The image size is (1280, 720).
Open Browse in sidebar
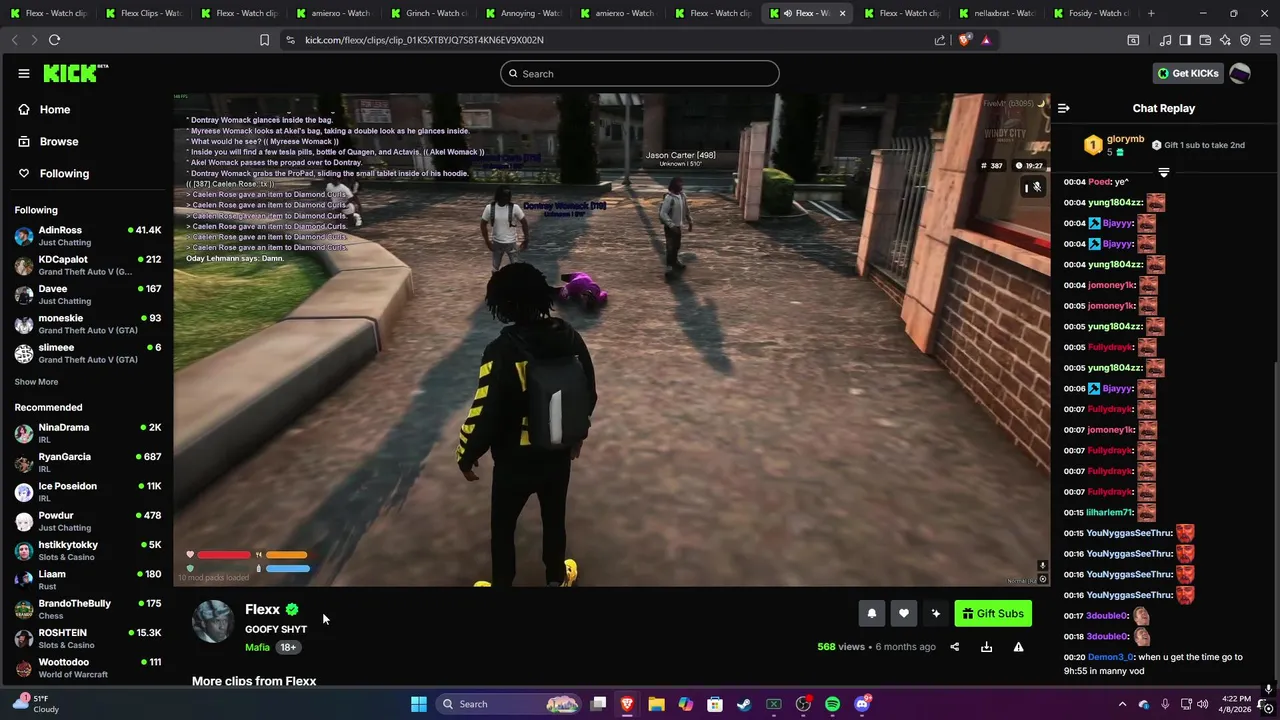click(x=58, y=141)
